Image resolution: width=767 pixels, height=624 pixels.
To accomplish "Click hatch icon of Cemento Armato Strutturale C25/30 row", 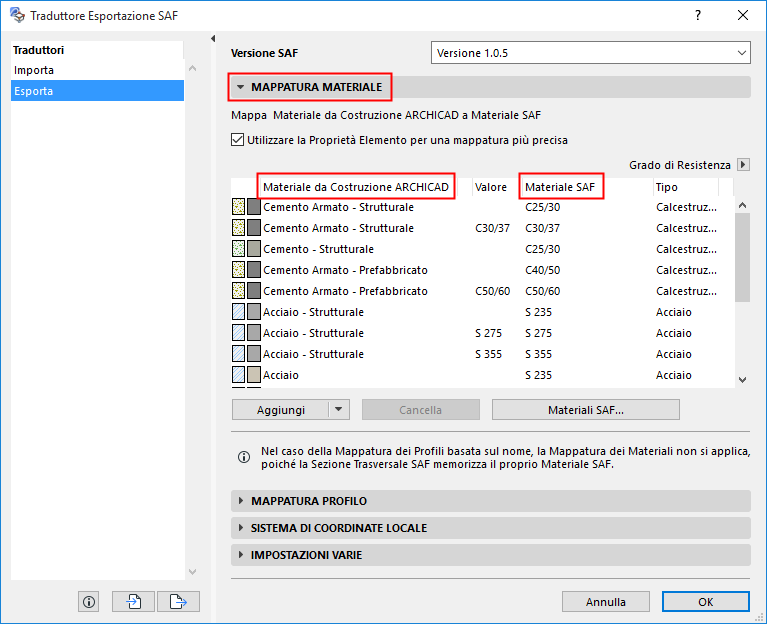I will click(x=238, y=207).
